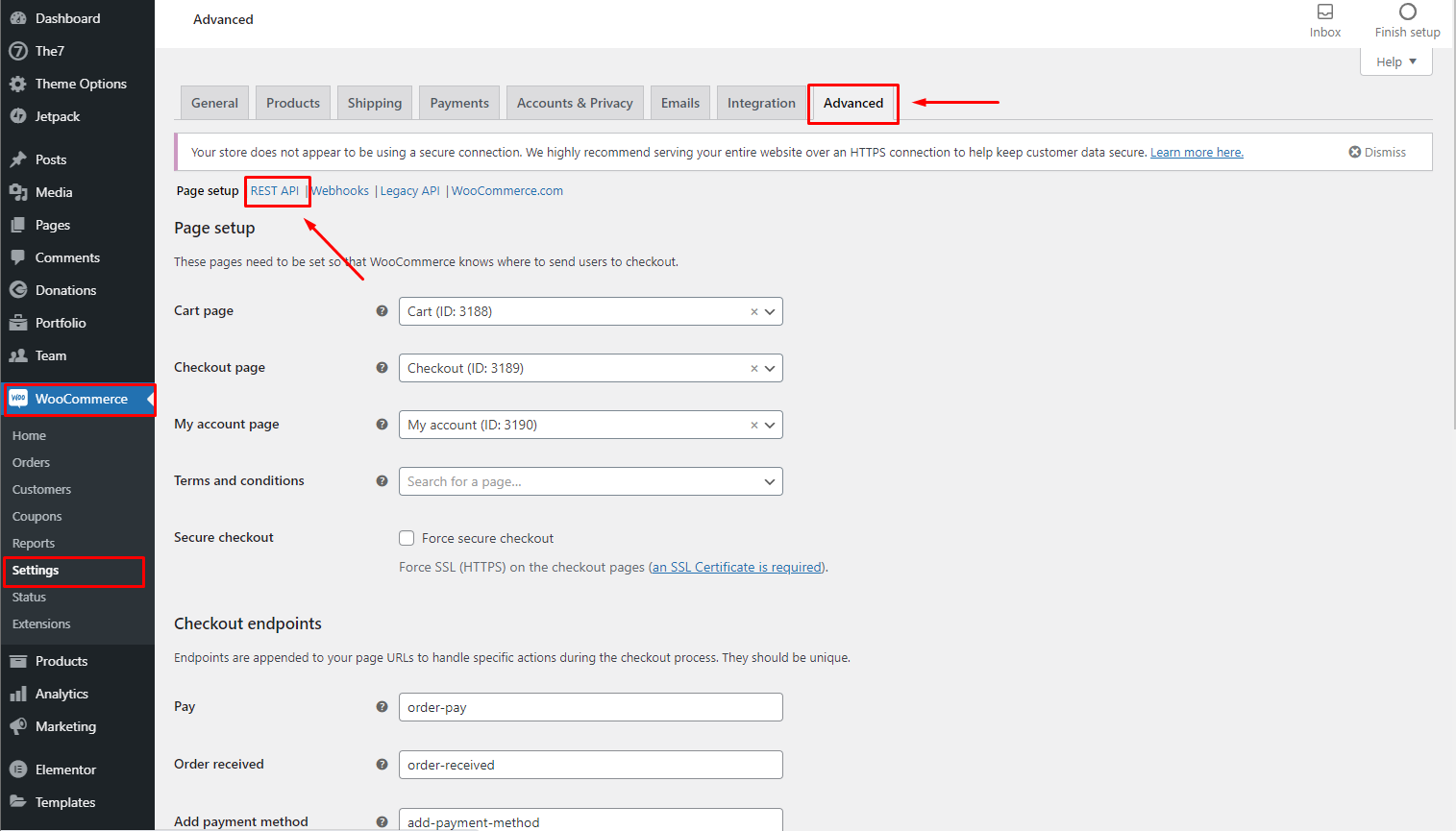
Task: Click help tooltip icon for Checkout page
Action: [382, 368]
